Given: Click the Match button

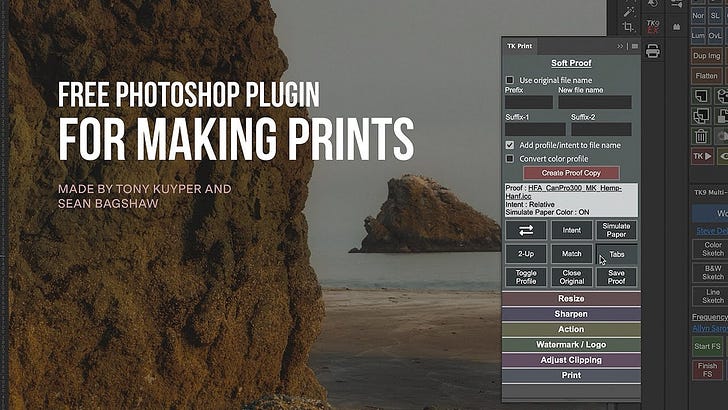Looking at the screenshot, I should 572,254.
